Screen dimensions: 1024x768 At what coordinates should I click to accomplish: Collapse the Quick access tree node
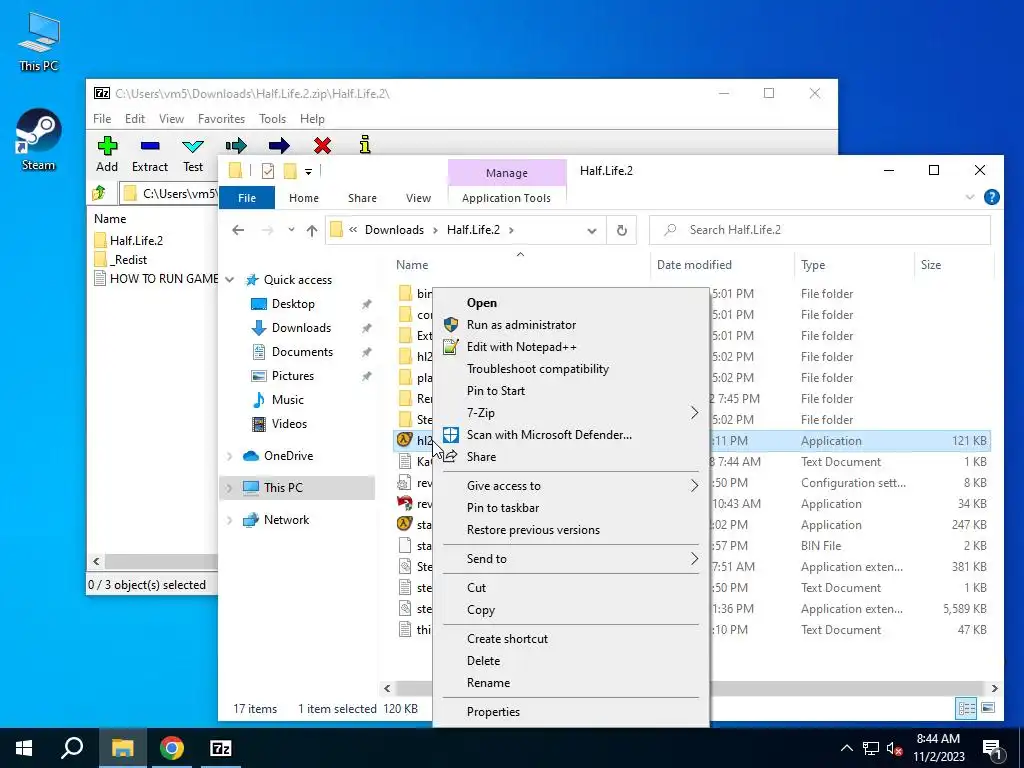[x=230, y=280]
